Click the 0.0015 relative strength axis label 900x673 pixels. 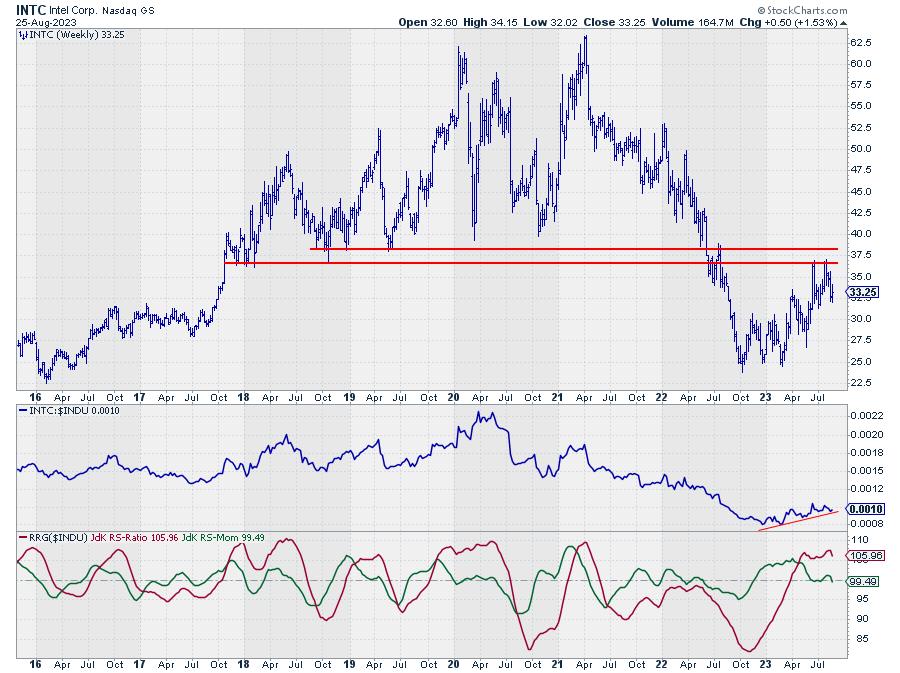867,471
